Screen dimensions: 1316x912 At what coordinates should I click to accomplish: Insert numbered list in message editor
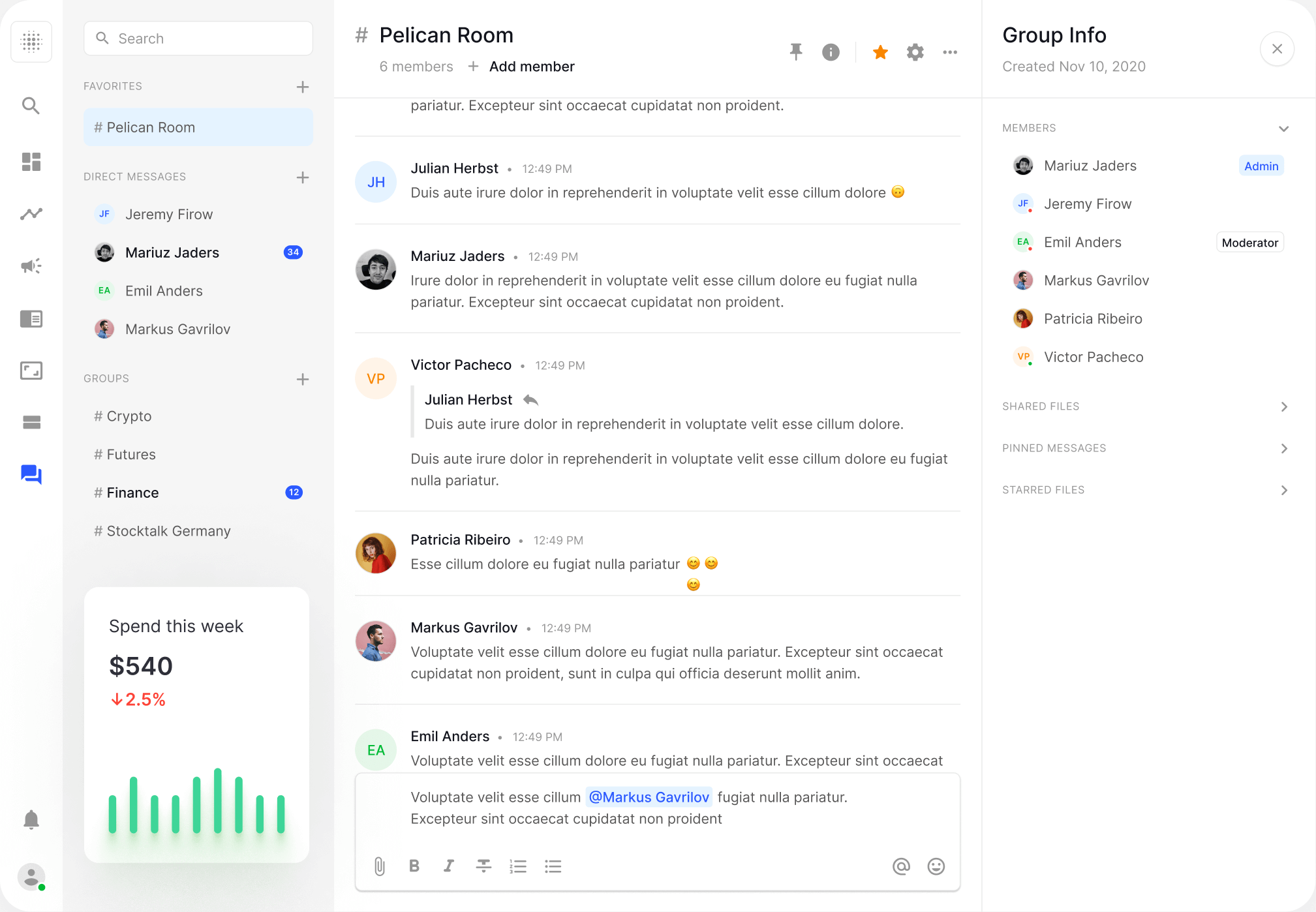518,866
